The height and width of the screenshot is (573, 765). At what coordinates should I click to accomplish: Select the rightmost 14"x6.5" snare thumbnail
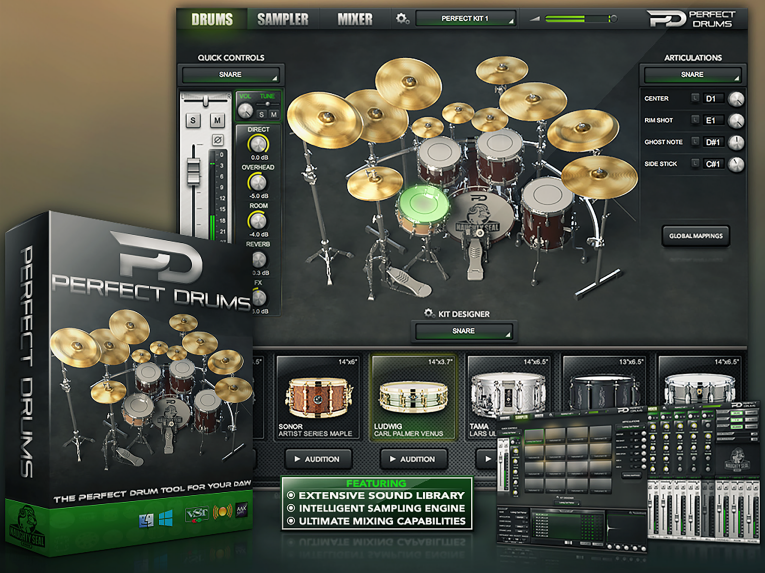coord(700,381)
